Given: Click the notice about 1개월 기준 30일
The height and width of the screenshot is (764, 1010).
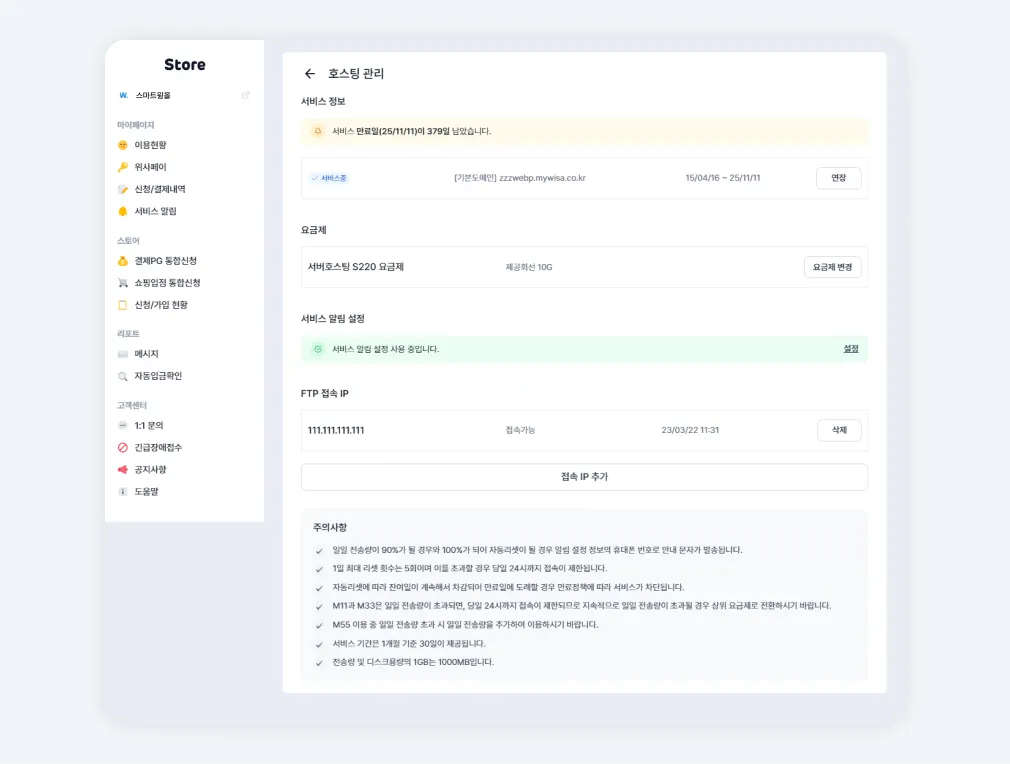Looking at the screenshot, I should tap(409, 644).
